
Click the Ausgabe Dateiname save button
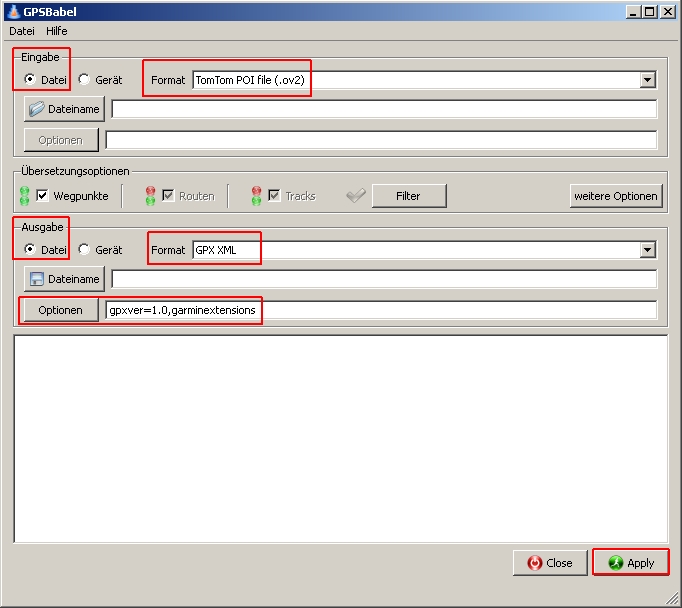coord(64,279)
